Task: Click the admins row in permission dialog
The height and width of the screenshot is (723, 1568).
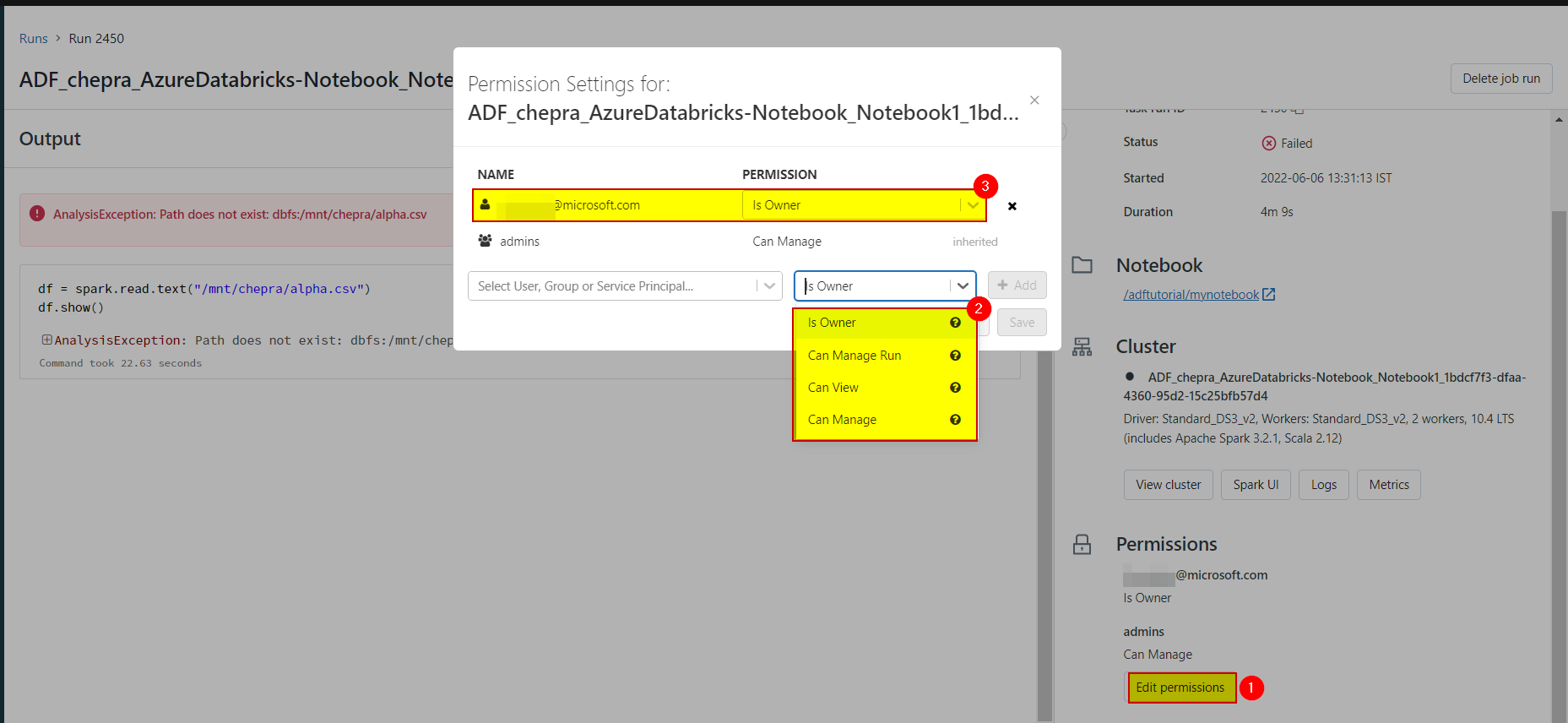Action: (x=736, y=242)
